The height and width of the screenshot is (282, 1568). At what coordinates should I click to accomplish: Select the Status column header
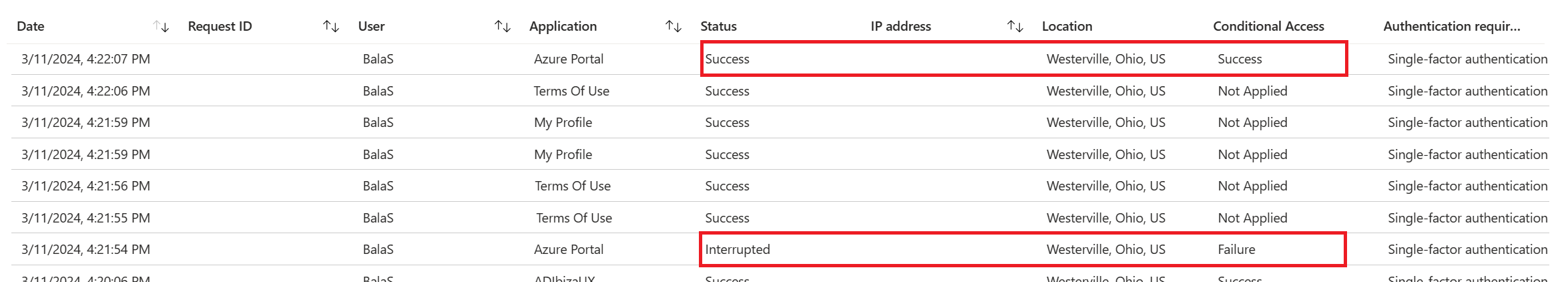point(718,27)
